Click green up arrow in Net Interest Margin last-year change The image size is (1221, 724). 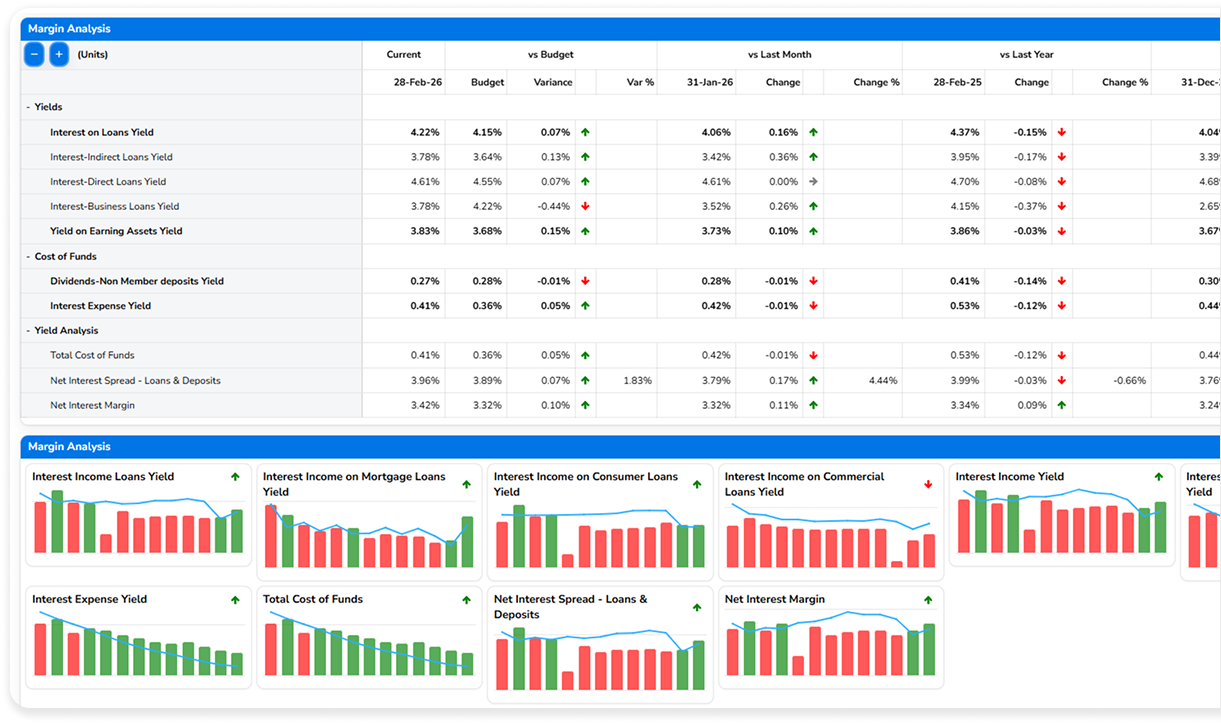[1062, 406]
